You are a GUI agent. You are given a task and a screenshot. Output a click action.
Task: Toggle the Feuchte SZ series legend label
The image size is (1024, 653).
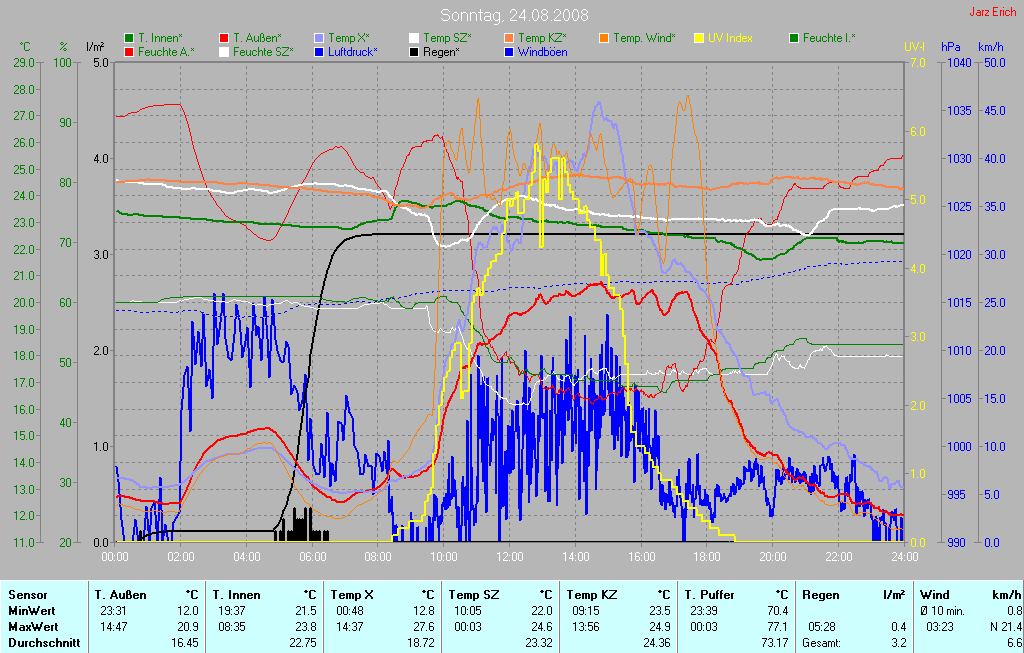(262, 51)
